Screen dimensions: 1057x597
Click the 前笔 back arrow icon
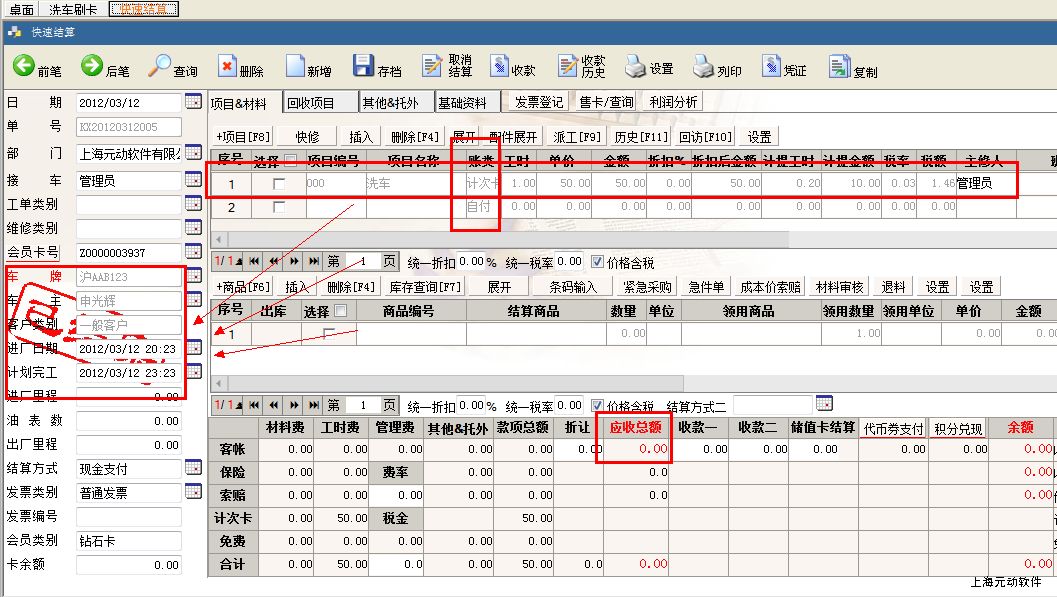[24, 67]
